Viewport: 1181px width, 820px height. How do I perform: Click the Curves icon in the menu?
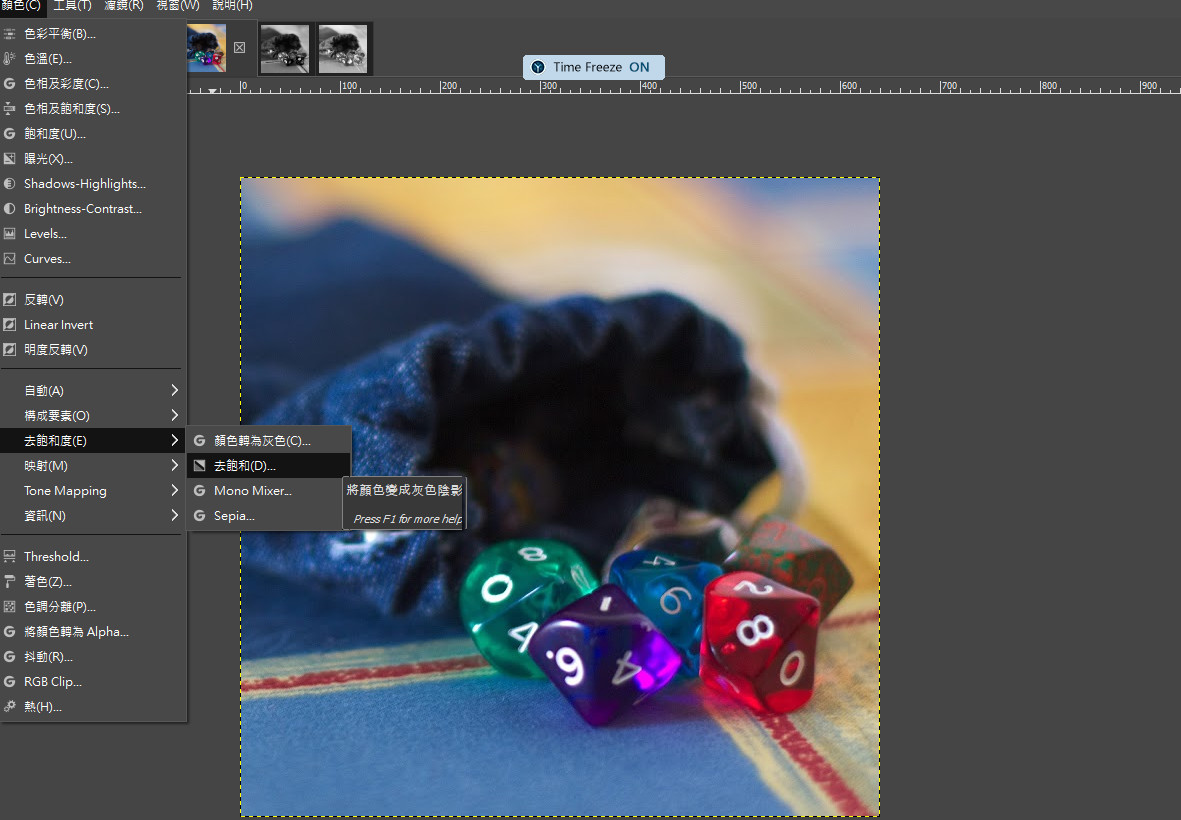[10, 259]
